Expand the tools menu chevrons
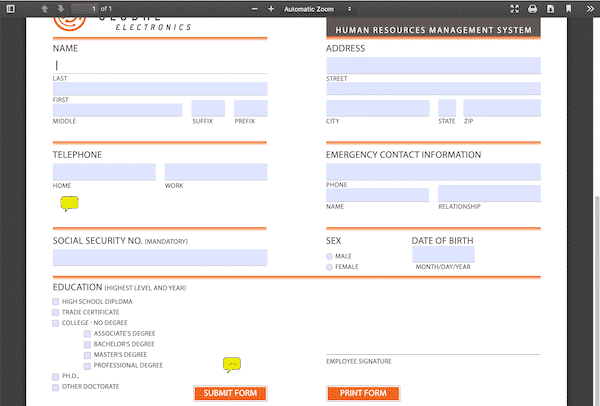 (590, 9)
